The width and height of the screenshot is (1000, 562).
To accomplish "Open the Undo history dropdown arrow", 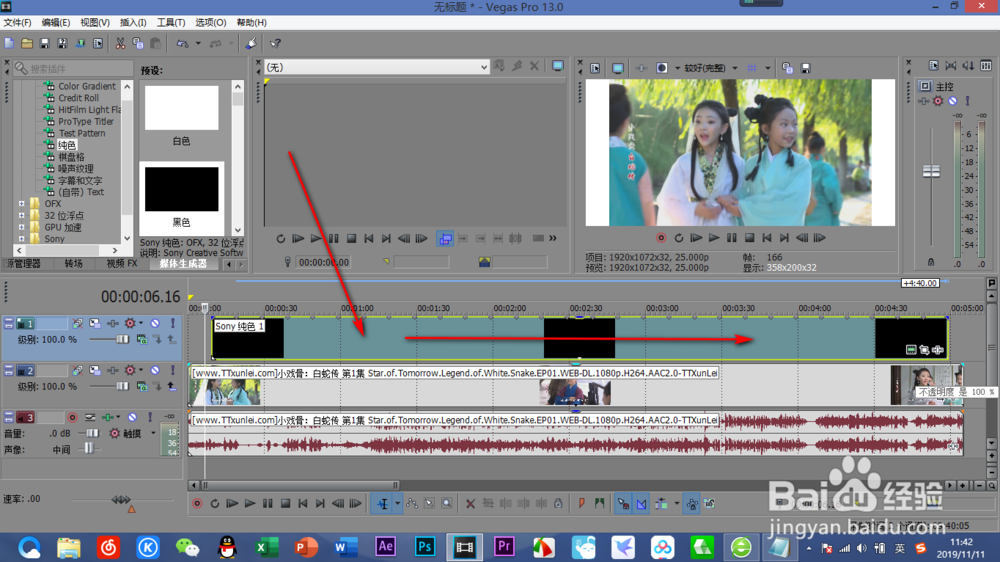I will coord(198,43).
